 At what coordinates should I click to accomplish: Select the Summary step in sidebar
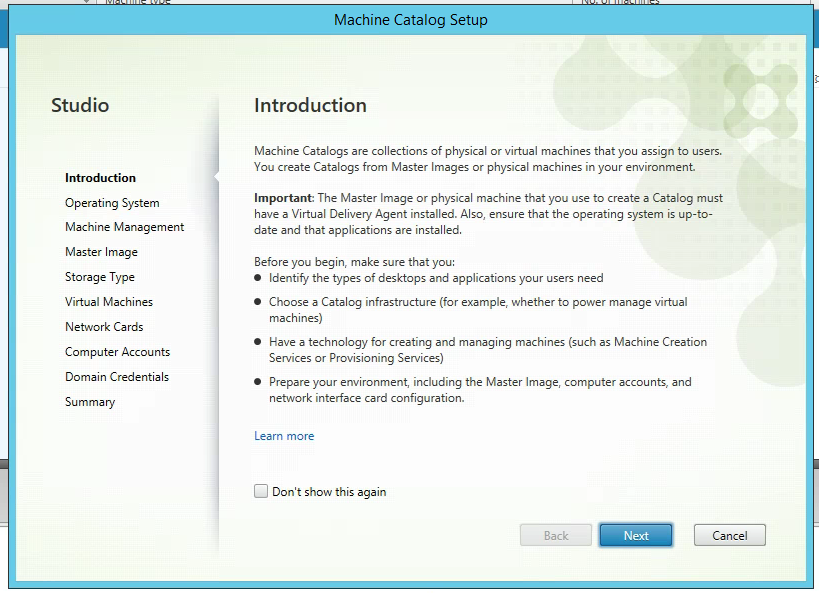(x=90, y=402)
